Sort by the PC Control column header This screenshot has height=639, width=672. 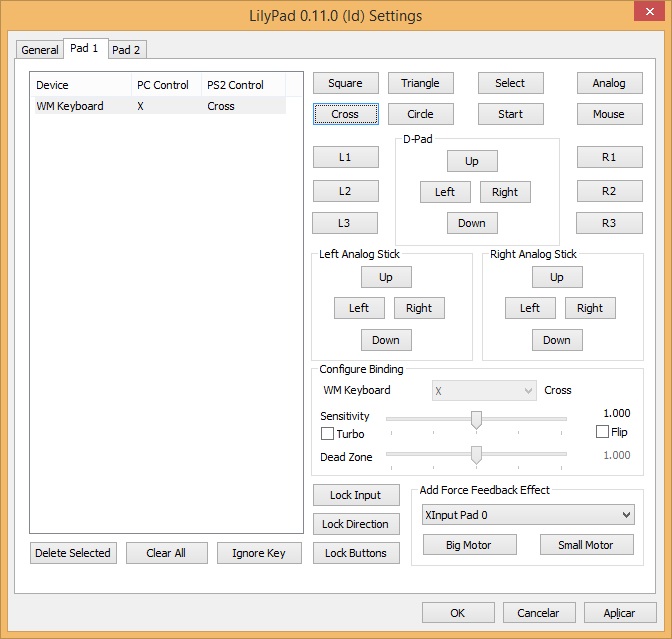(166, 85)
